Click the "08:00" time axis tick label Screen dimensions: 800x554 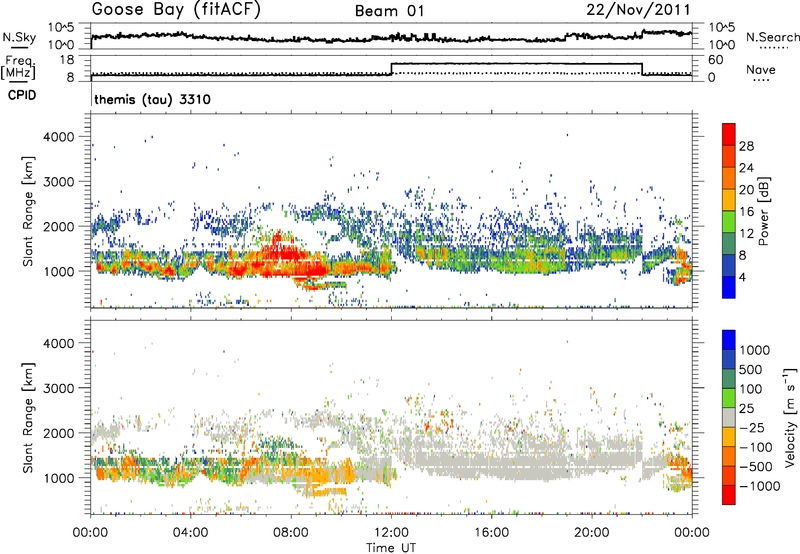coord(291,533)
